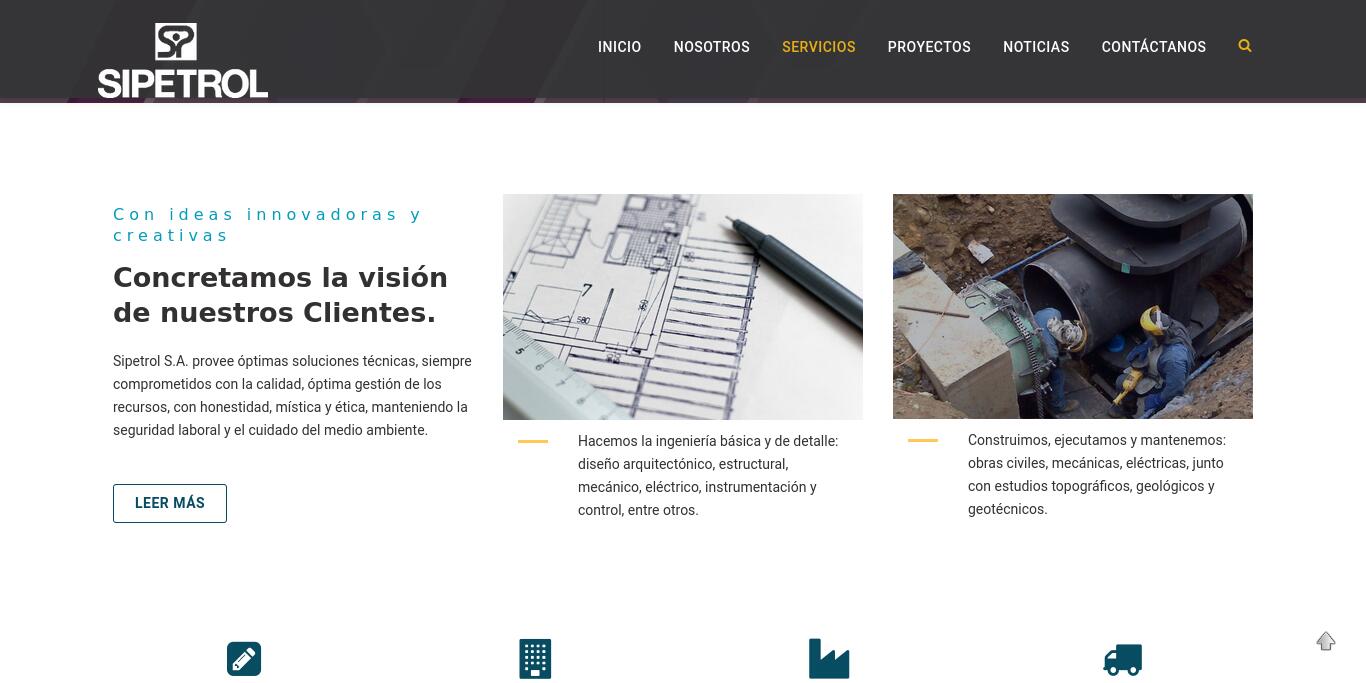Click the Sipetrol logo
This screenshot has height=683, width=1366.
[183, 60]
